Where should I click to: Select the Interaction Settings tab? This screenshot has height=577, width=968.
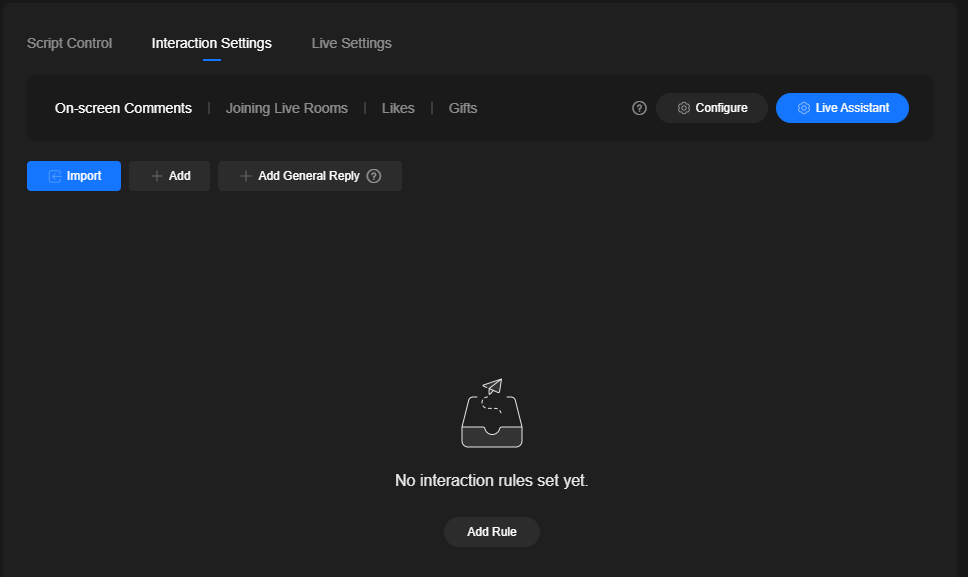[211, 43]
